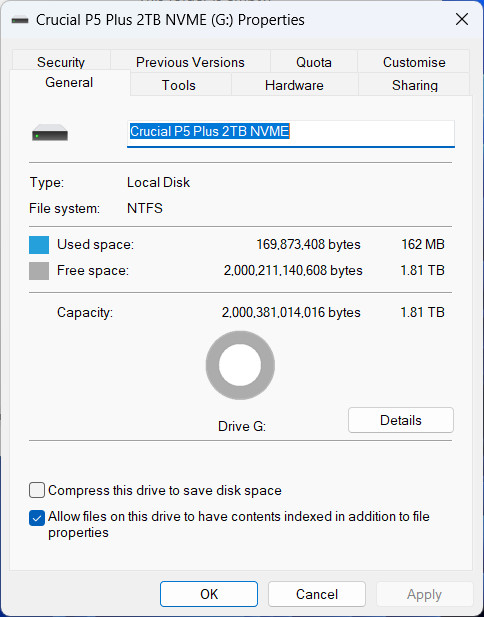
Task: Open the Previous Versions tab
Action: tap(190, 62)
